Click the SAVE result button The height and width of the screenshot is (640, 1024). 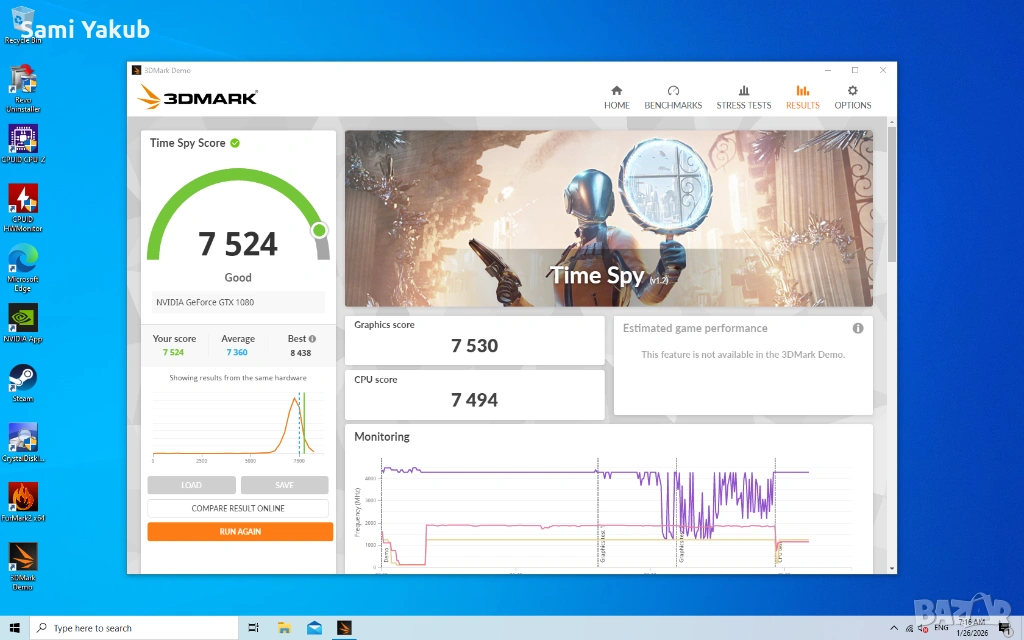click(x=284, y=485)
